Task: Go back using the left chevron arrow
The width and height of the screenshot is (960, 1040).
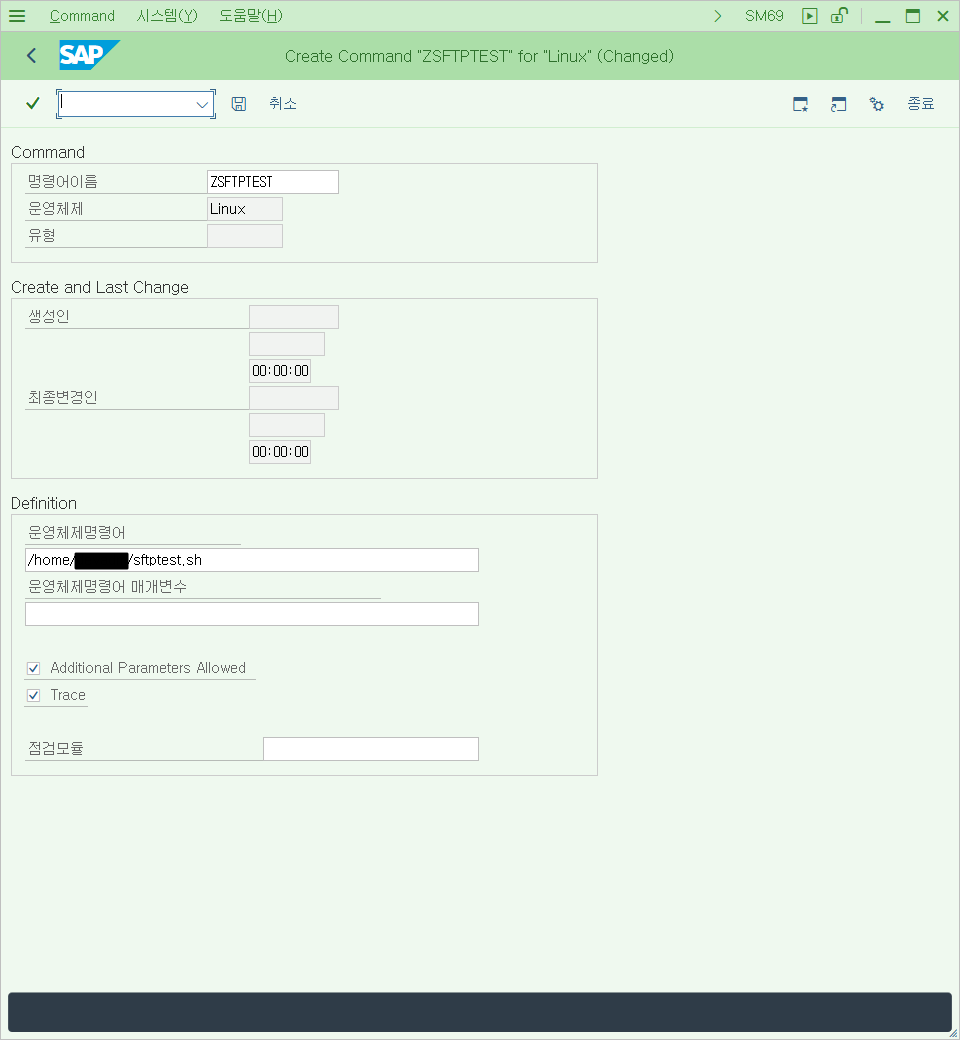Action: coord(31,56)
